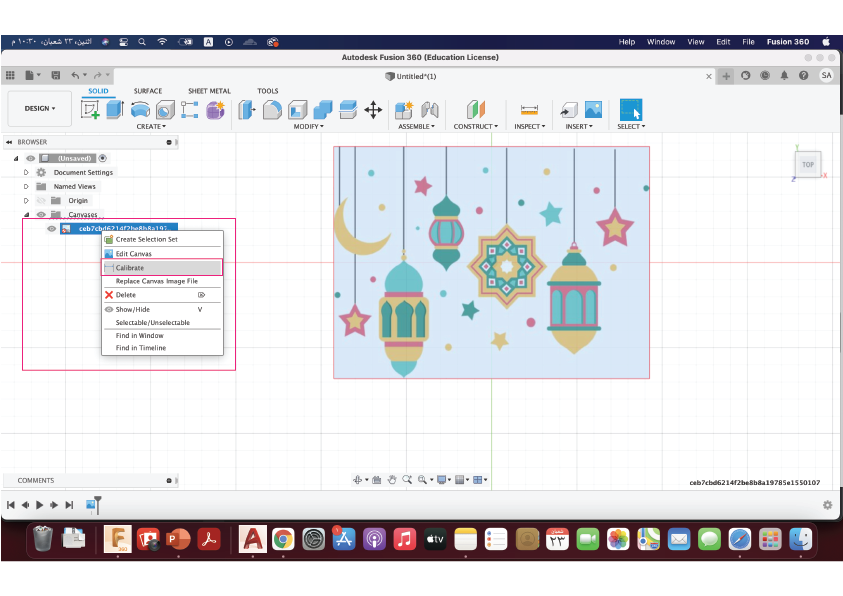Jump to timeline end

pyautogui.click(x=69, y=505)
